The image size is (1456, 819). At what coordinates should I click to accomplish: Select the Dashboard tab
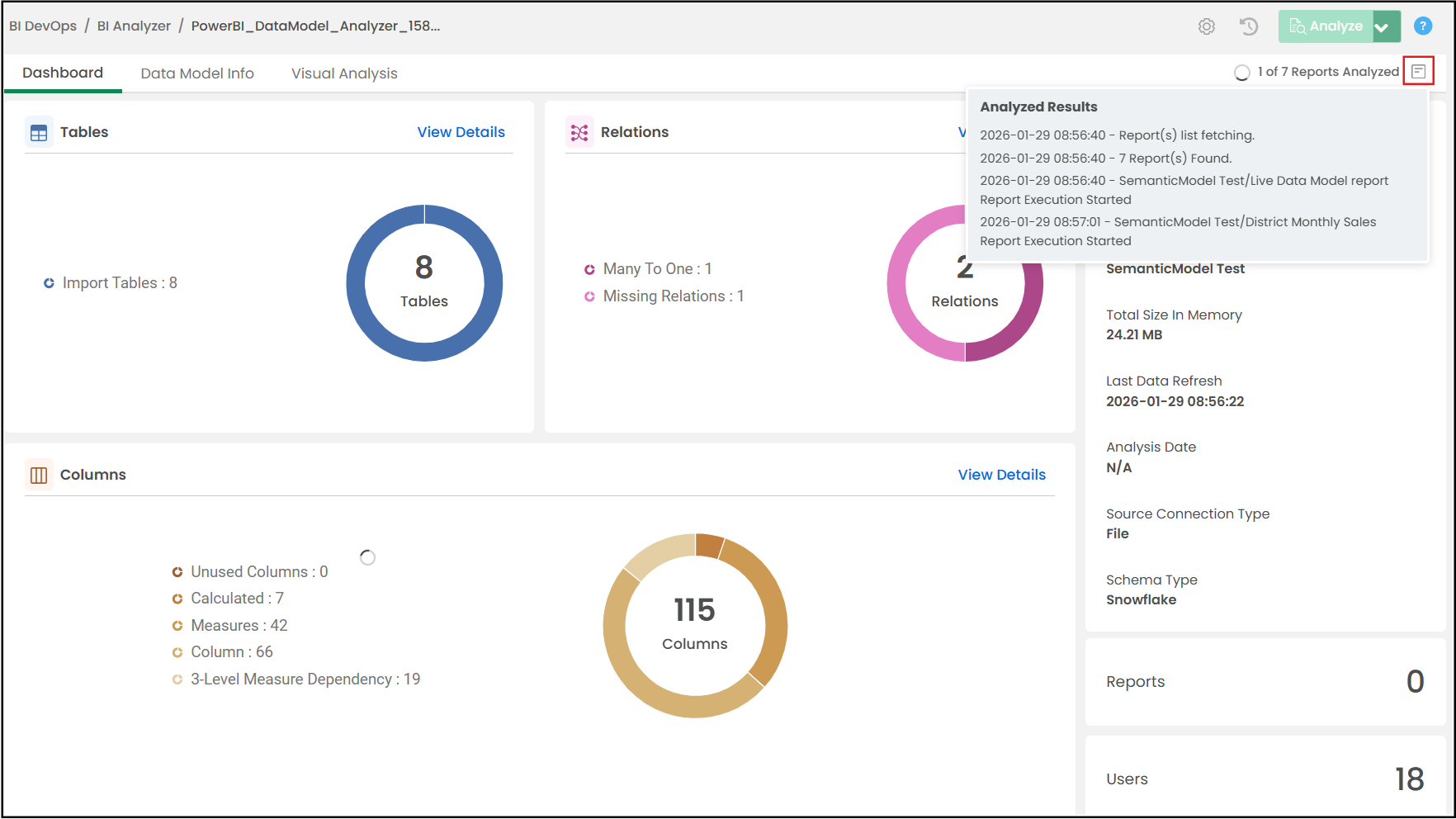63,73
